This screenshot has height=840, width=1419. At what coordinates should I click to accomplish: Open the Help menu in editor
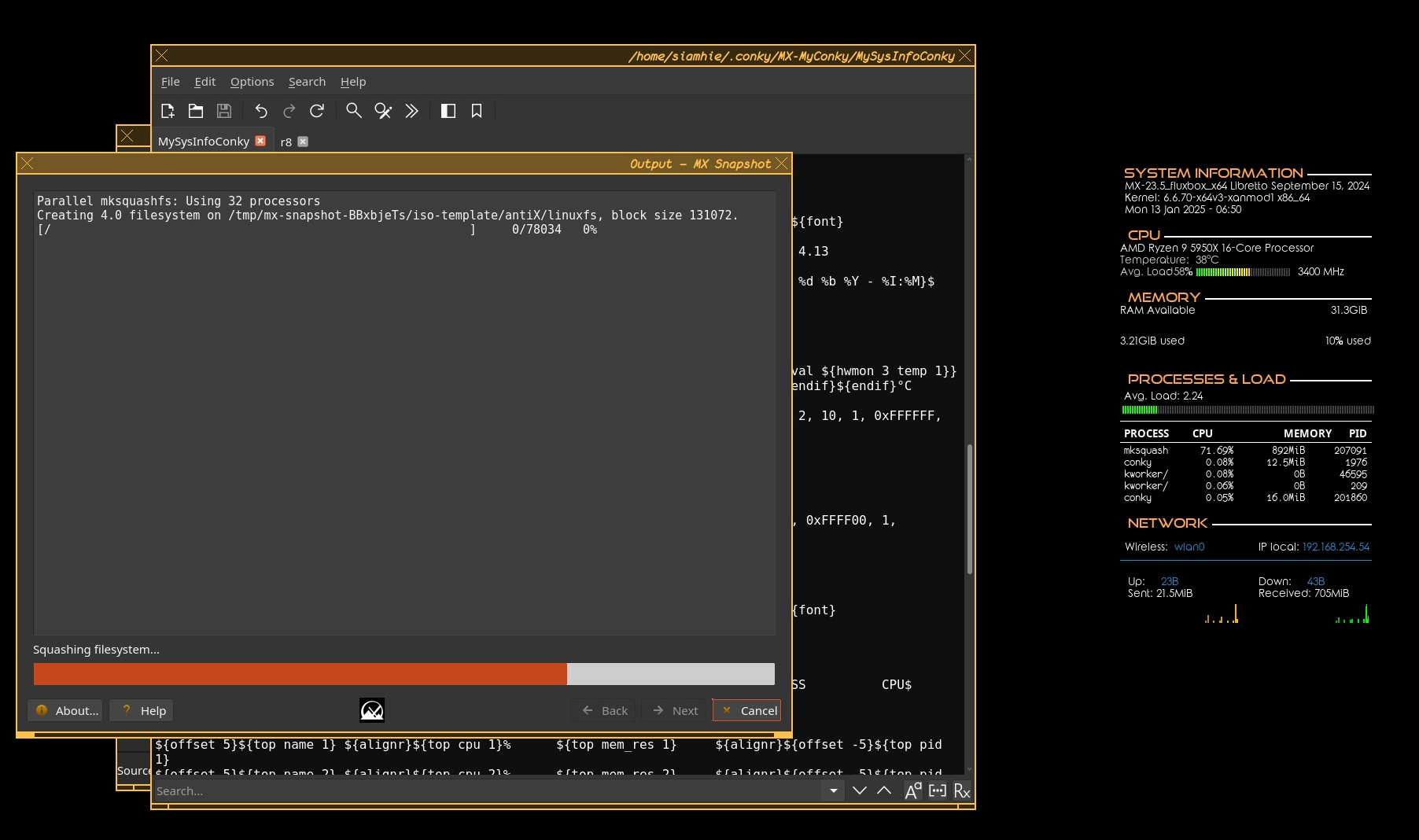(x=353, y=82)
